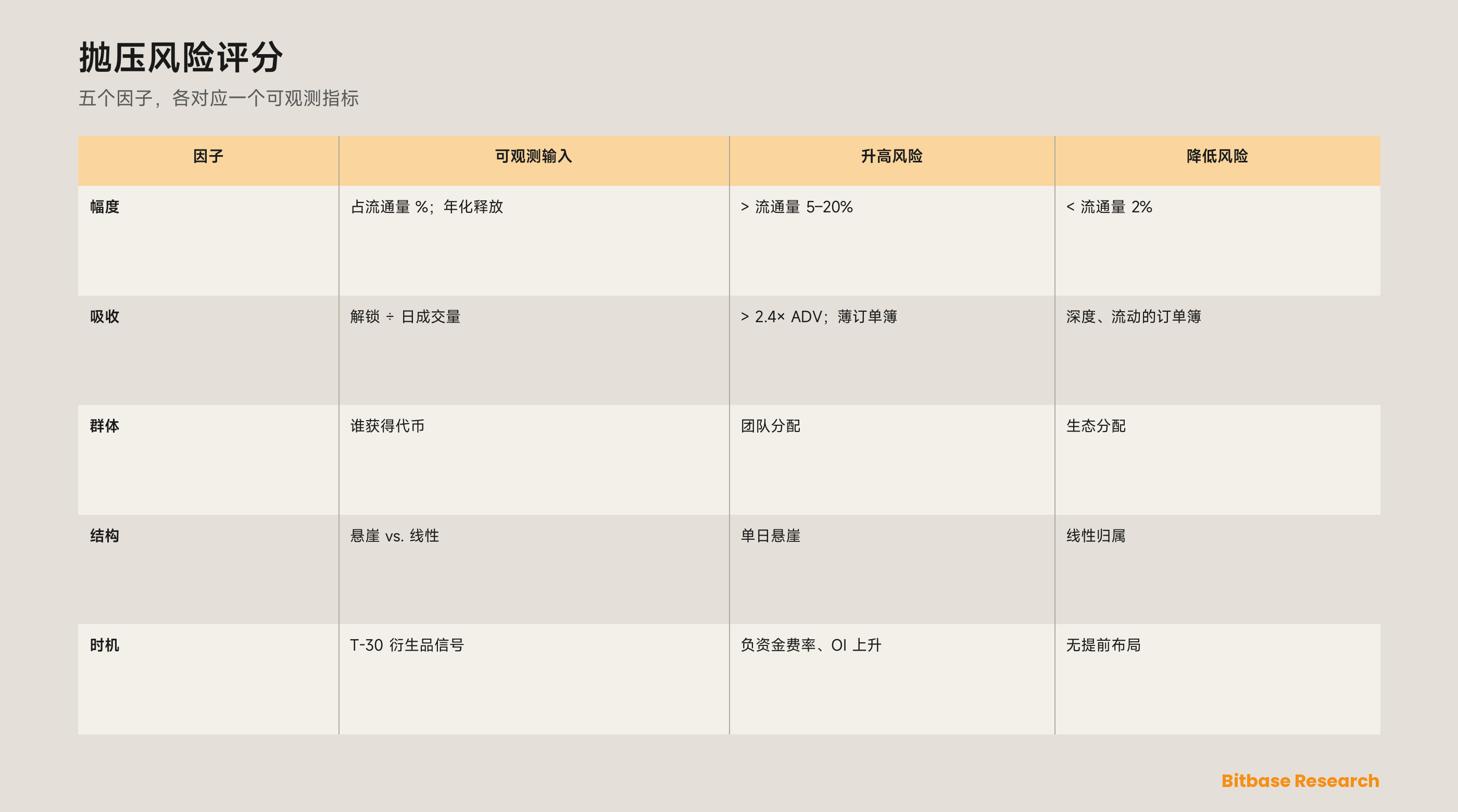Select the 幅度 row label
This screenshot has width=1458, height=812.
click(105, 207)
